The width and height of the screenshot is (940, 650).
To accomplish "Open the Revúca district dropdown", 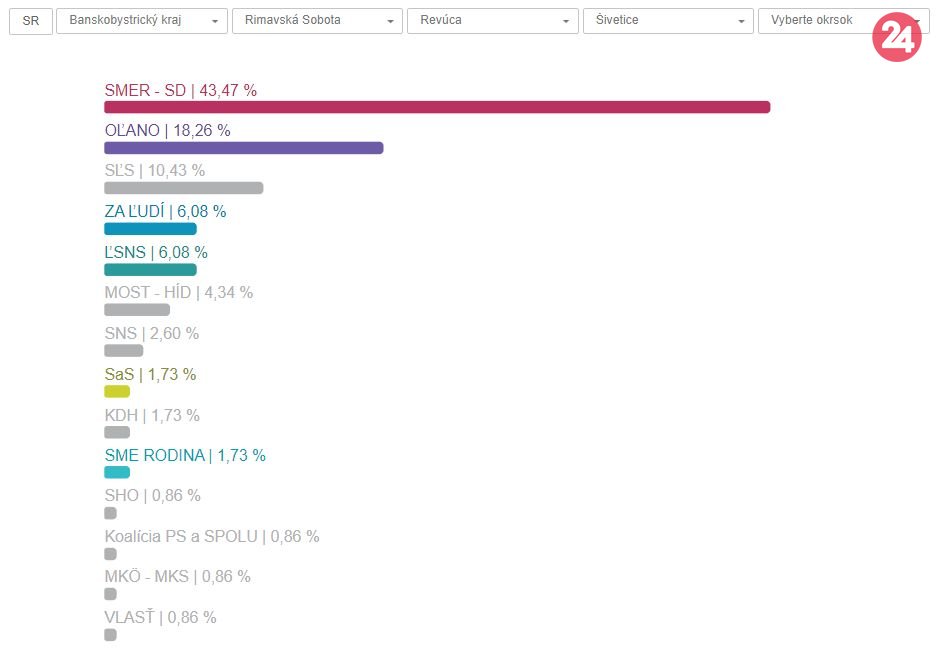I will point(492,21).
